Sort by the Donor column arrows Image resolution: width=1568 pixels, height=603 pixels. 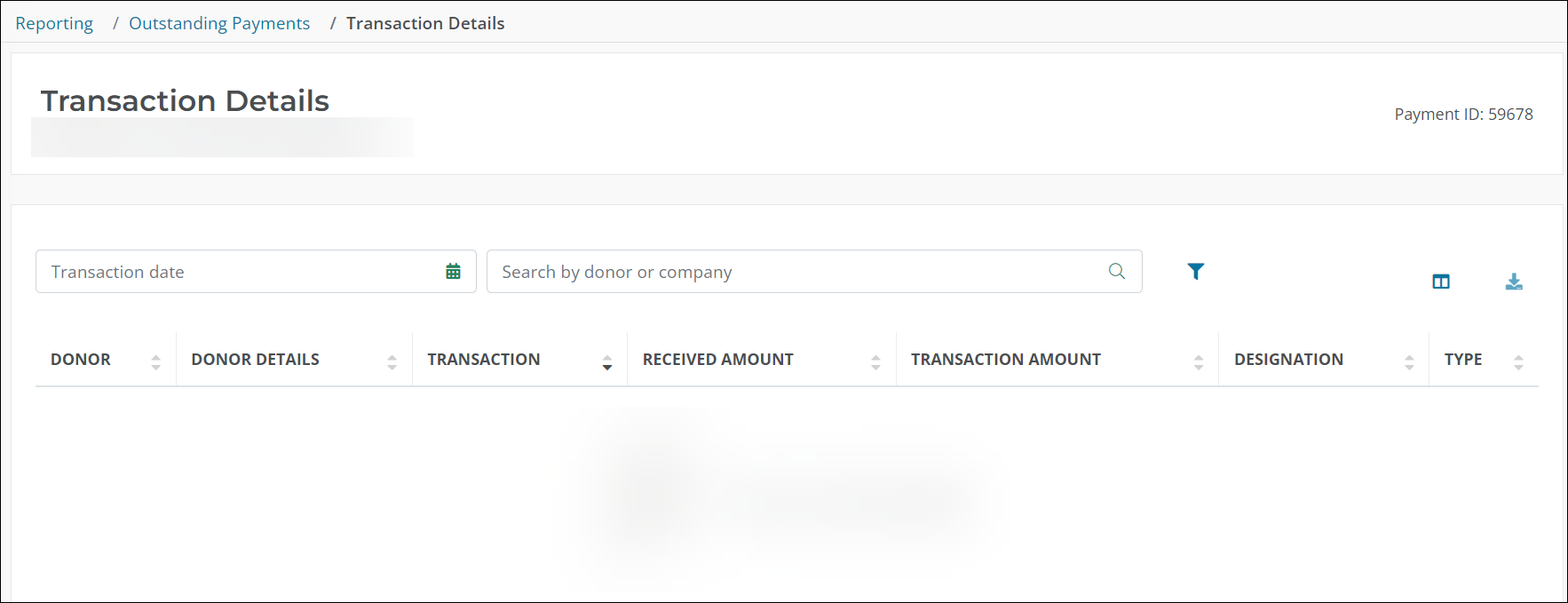(x=155, y=361)
